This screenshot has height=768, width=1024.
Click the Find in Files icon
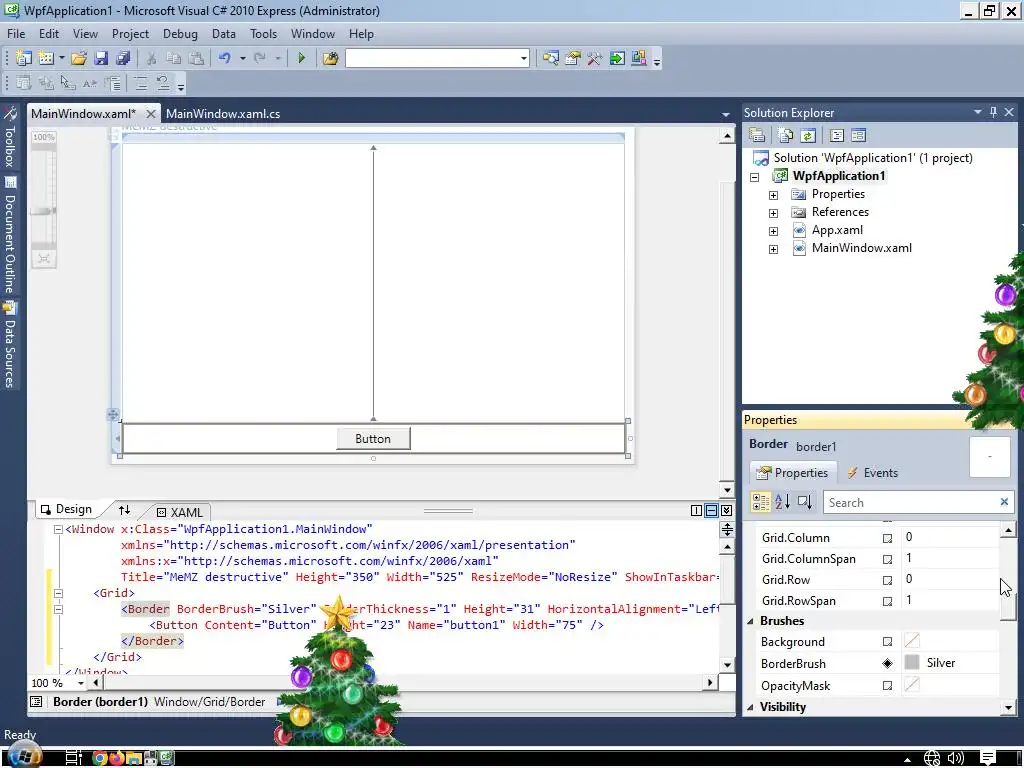330,58
